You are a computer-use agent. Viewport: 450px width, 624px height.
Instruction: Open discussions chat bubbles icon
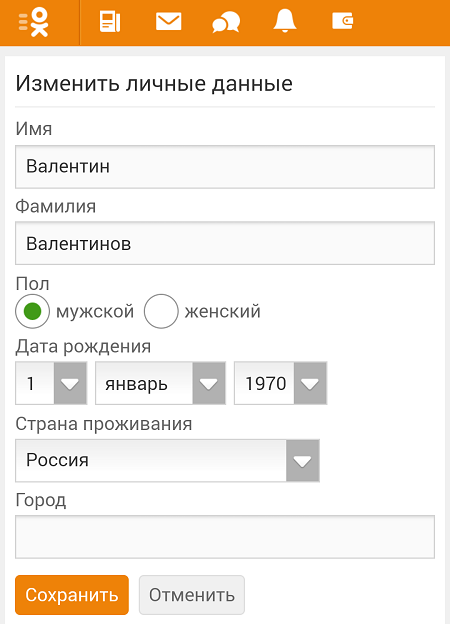tap(226, 22)
